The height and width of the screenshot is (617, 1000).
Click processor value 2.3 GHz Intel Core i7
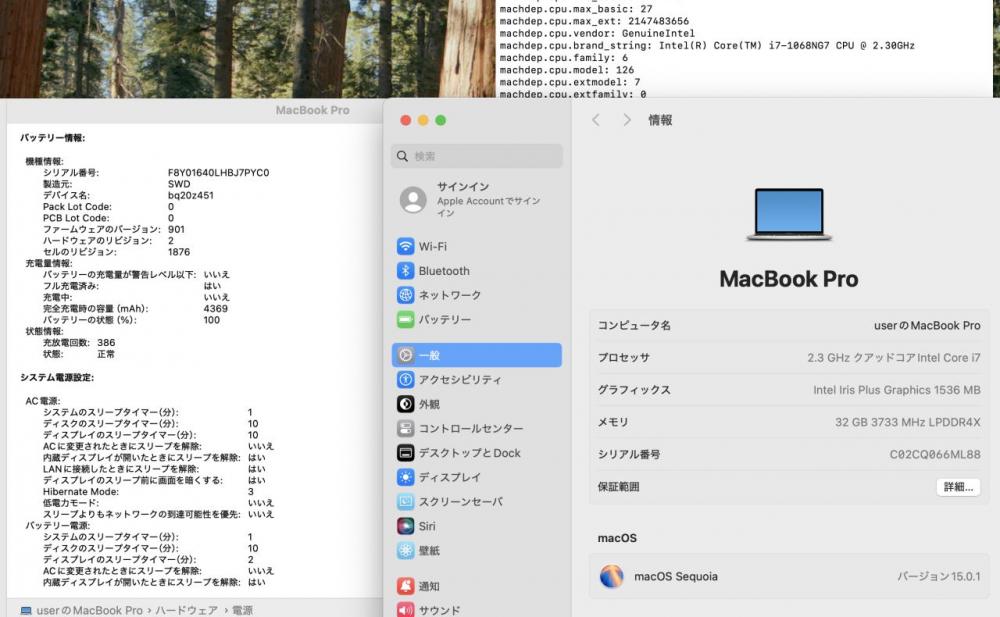(x=893, y=358)
